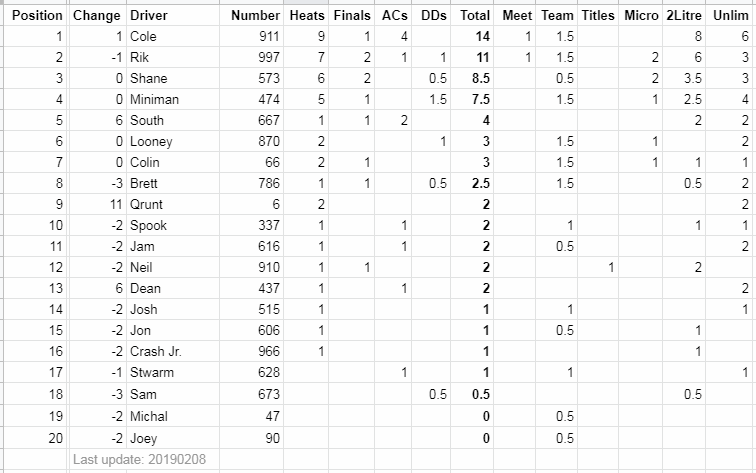Image resolution: width=756 pixels, height=473 pixels.
Task: Click the total value 14 for Cole
Action: click(481, 36)
